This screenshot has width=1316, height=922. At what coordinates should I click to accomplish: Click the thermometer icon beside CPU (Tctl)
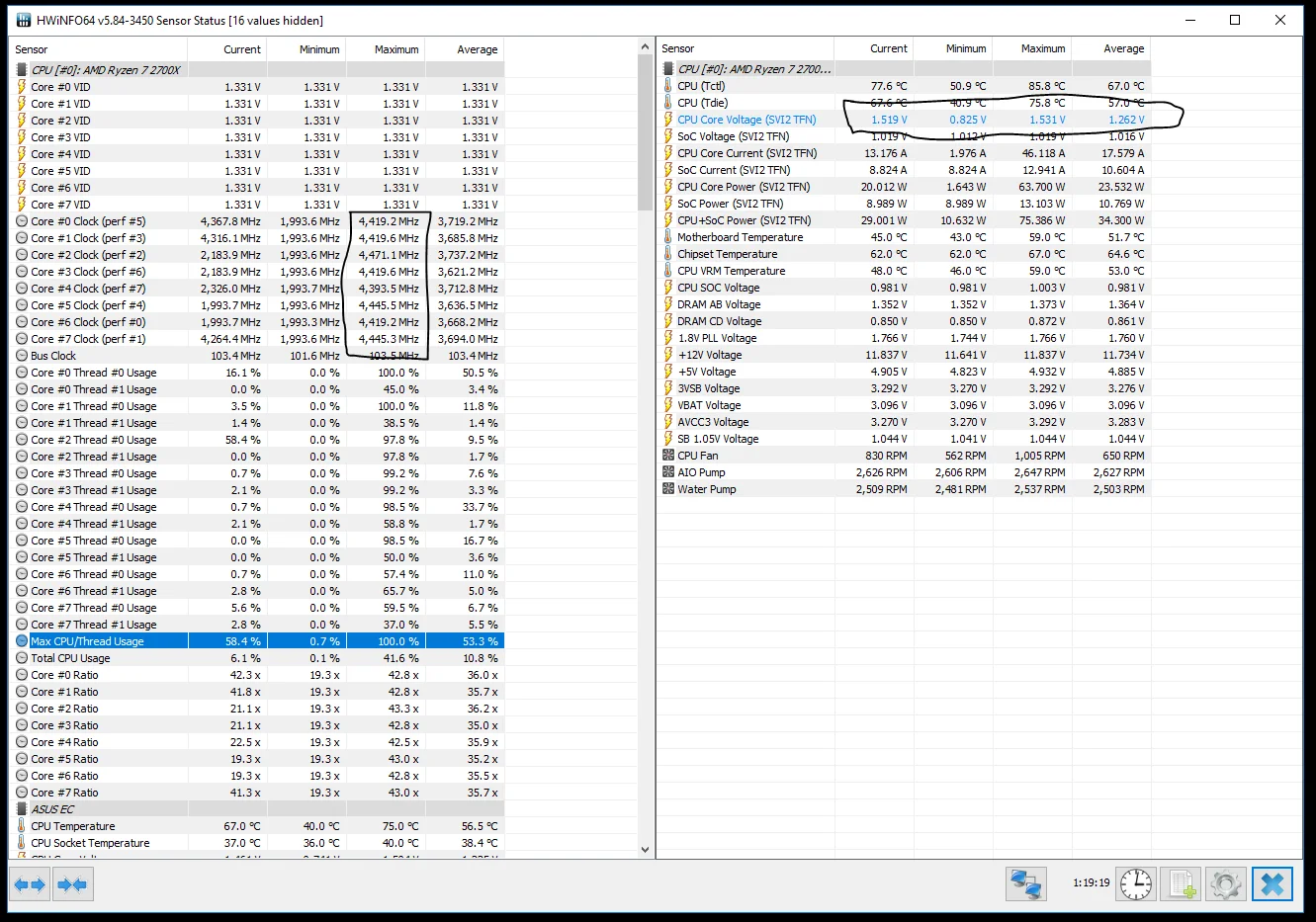coord(668,86)
